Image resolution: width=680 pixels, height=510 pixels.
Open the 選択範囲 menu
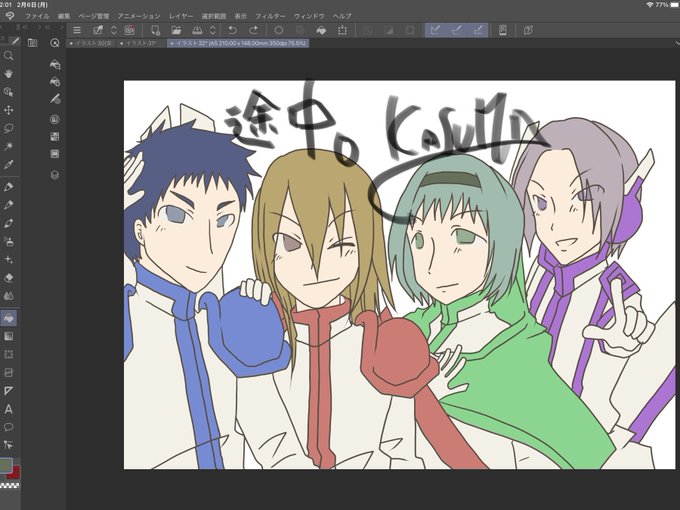214,16
